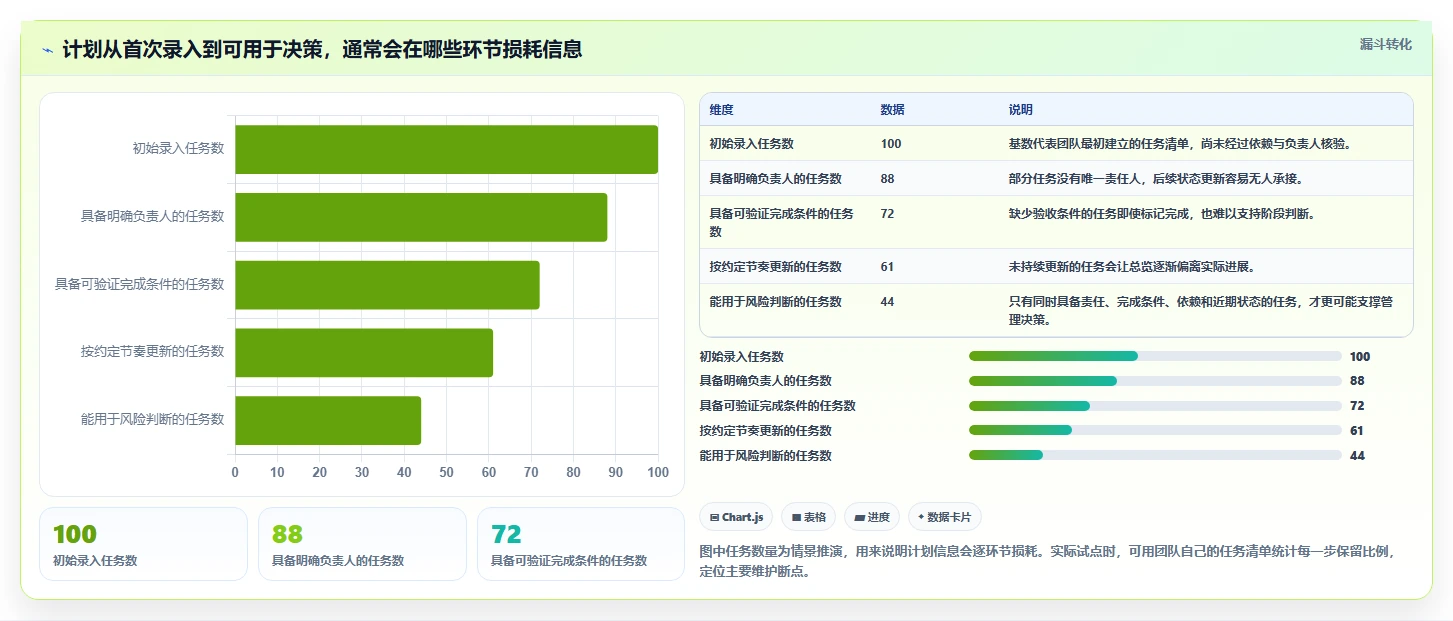Click the 维度 column header
The image size is (1453, 621).
pos(721,110)
